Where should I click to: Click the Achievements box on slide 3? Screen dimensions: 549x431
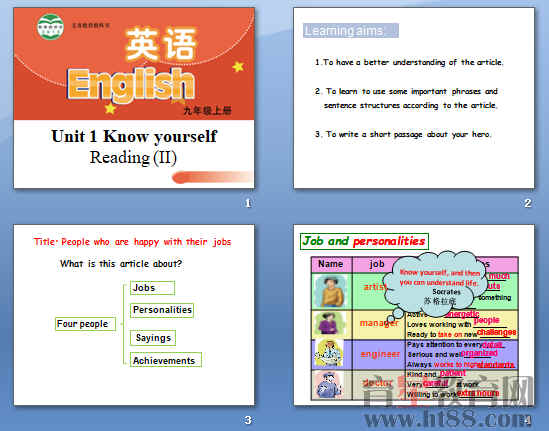click(166, 360)
